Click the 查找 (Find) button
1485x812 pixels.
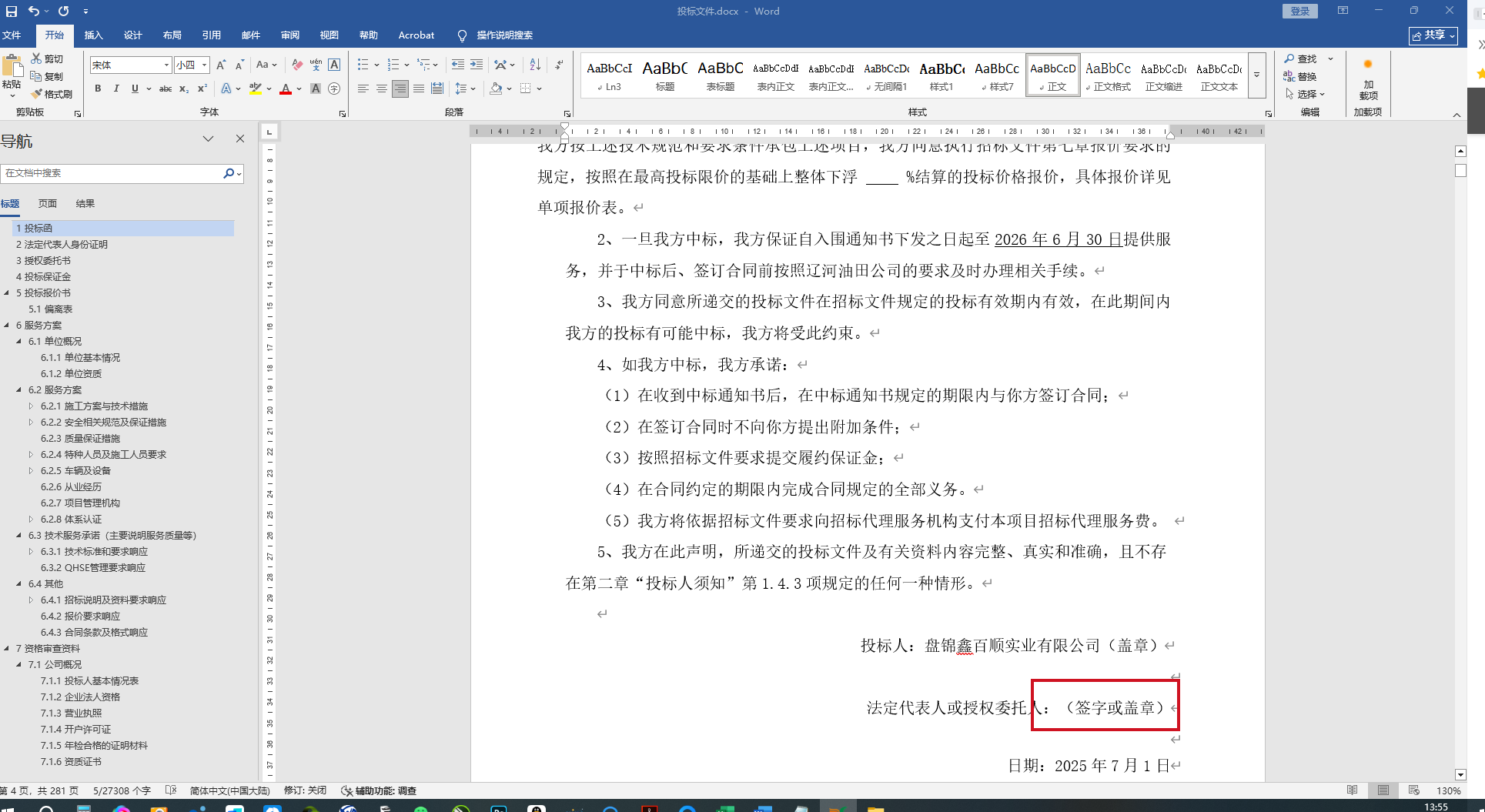click(x=1300, y=58)
